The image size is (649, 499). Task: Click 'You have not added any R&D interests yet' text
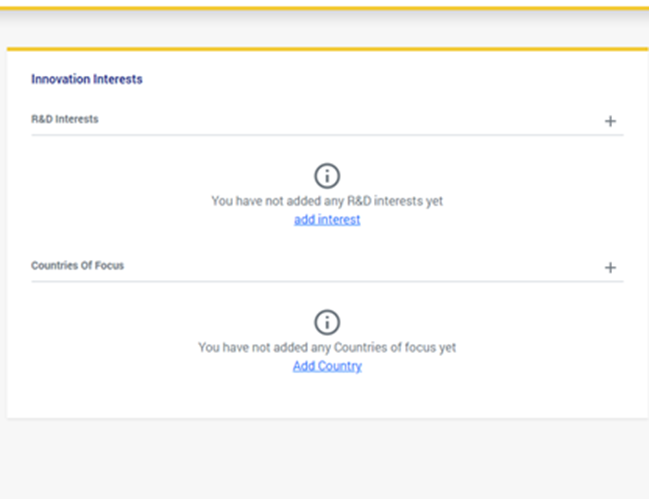coord(327,201)
